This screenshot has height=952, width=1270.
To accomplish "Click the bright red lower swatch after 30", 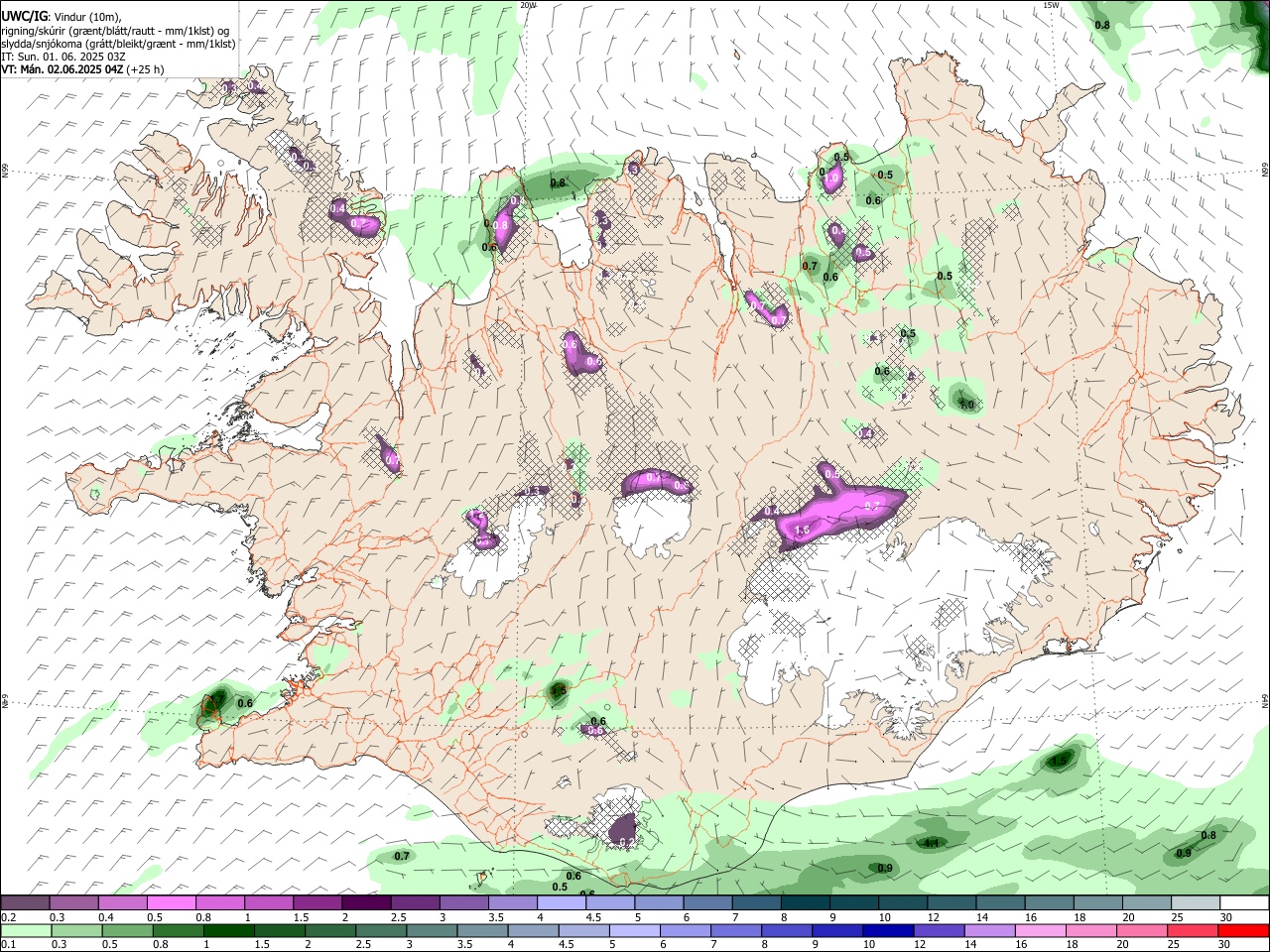I will (x=1241, y=930).
